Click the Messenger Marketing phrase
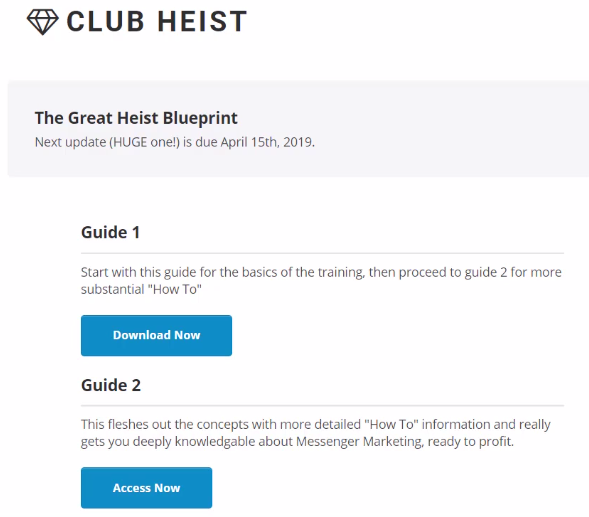Screen dimensions: 589x517 coord(359,441)
